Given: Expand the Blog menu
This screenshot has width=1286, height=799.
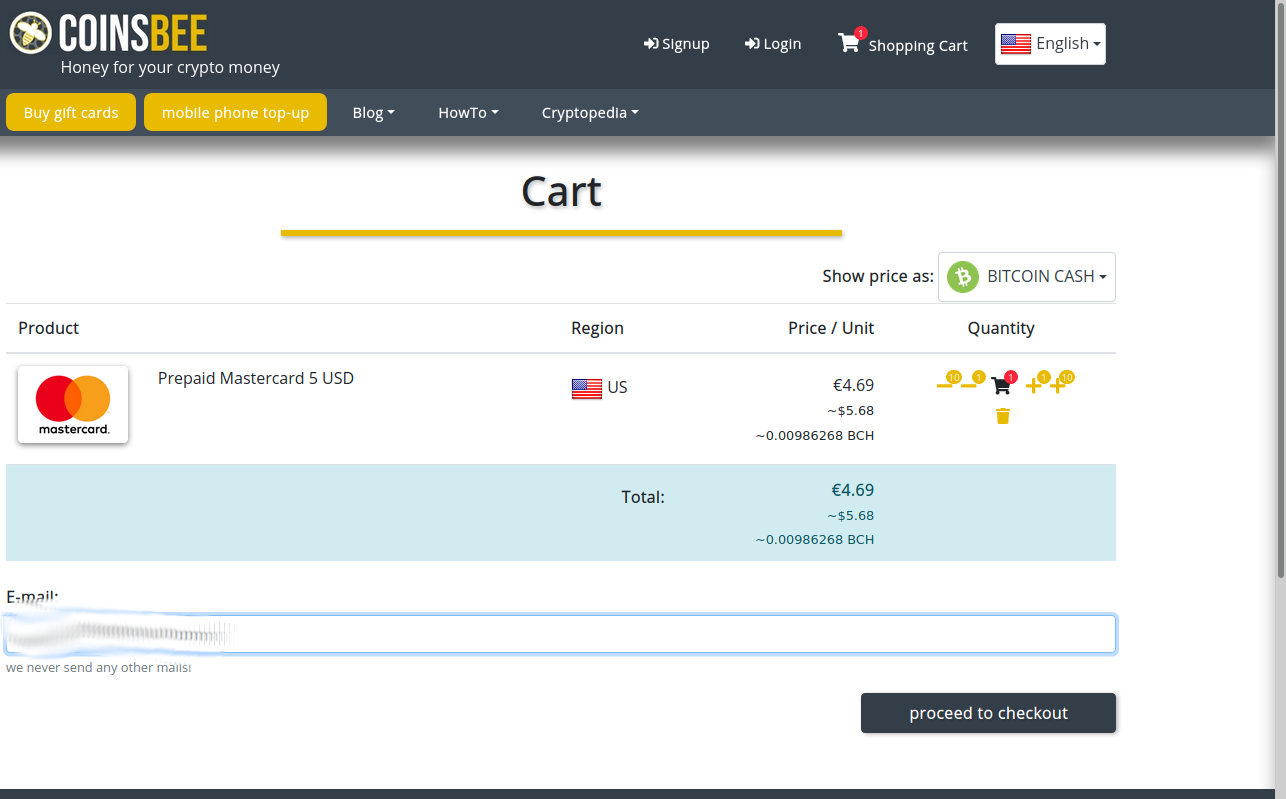Looking at the screenshot, I should click(374, 113).
